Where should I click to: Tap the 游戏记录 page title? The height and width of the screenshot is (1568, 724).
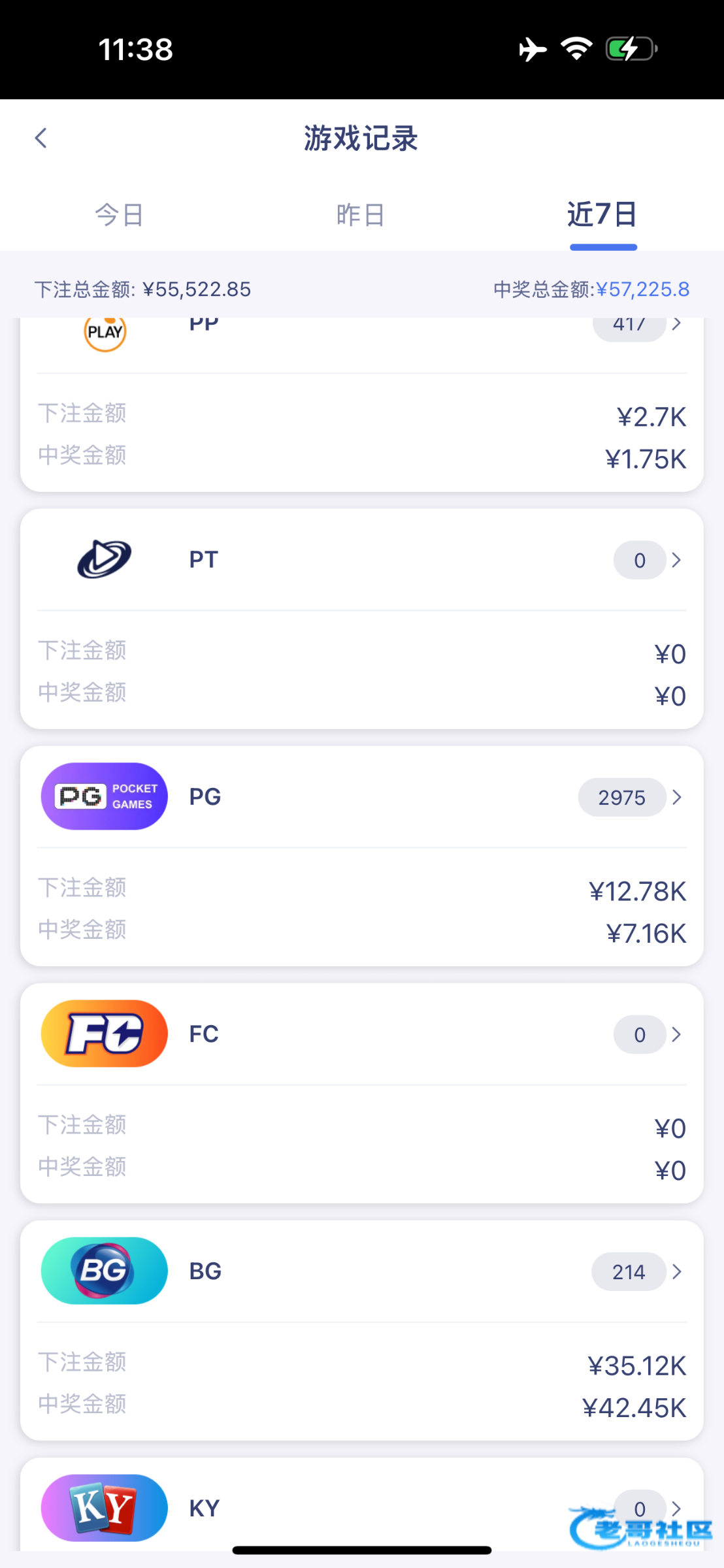(x=361, y=139)
